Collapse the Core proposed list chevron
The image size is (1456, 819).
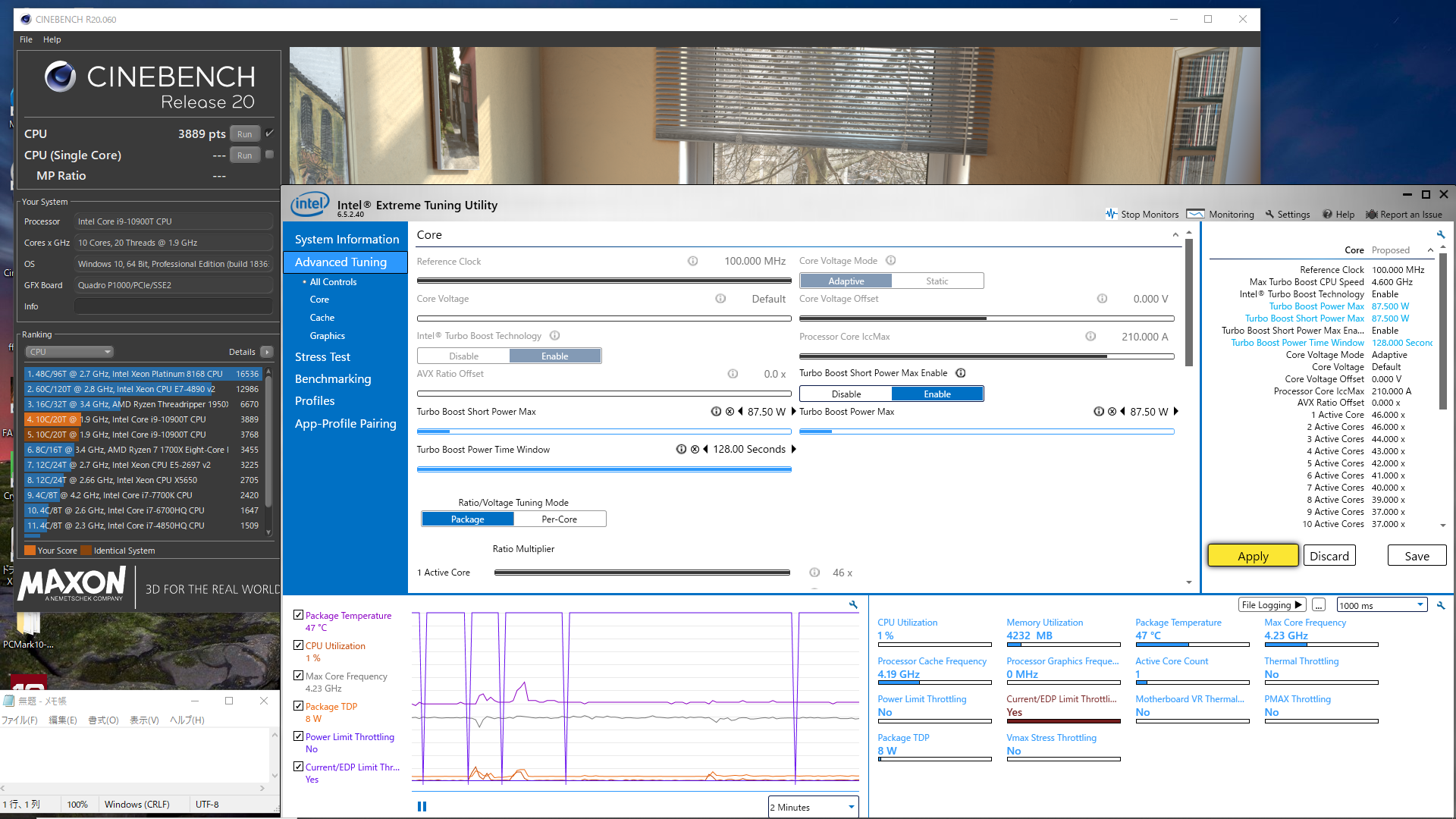[x=1430, y=250]
